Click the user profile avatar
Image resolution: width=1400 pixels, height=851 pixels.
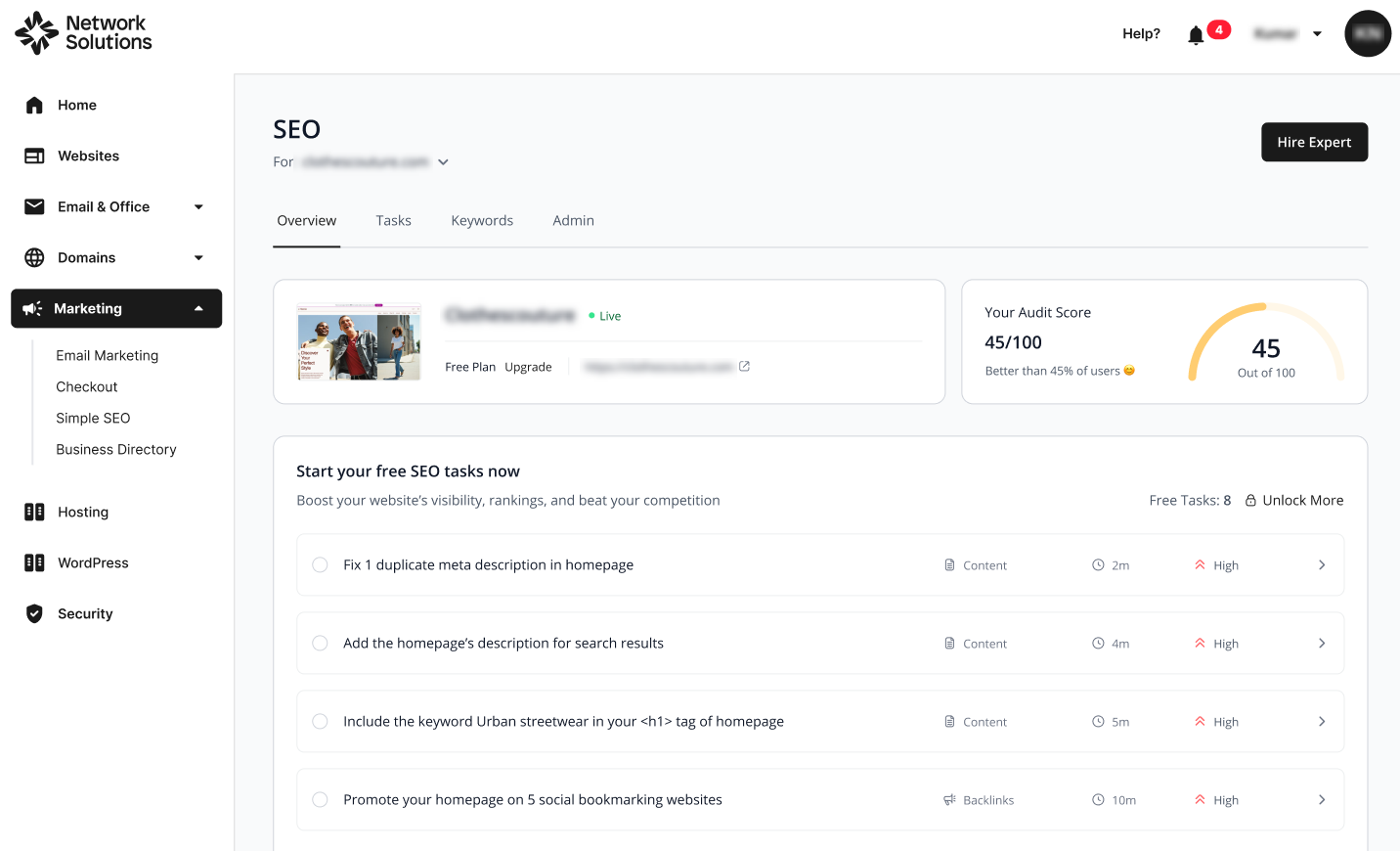tap(1368, 33)
